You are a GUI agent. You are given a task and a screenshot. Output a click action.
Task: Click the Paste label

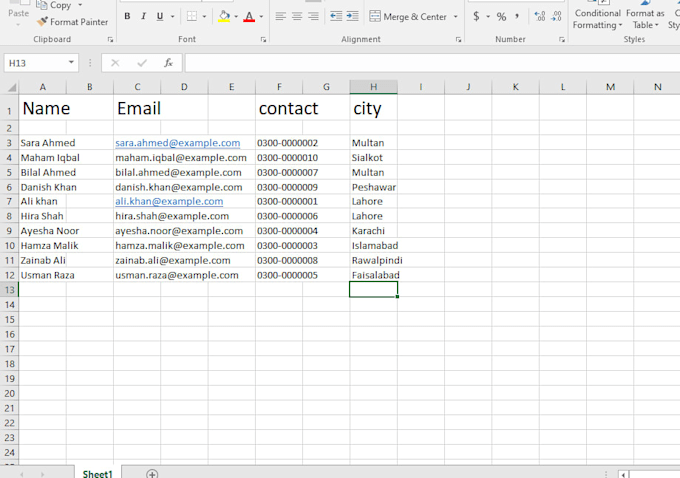19,13
